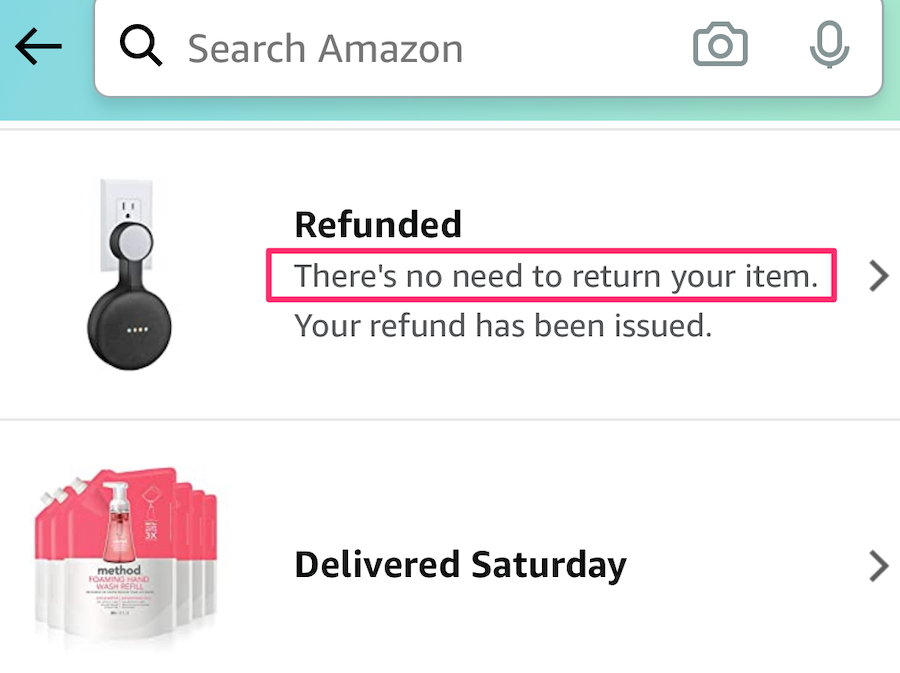The height and width of the screenshot is (673, 900).
Task: Expand the Refunded order chevron
Action: [x=878, y=276]
